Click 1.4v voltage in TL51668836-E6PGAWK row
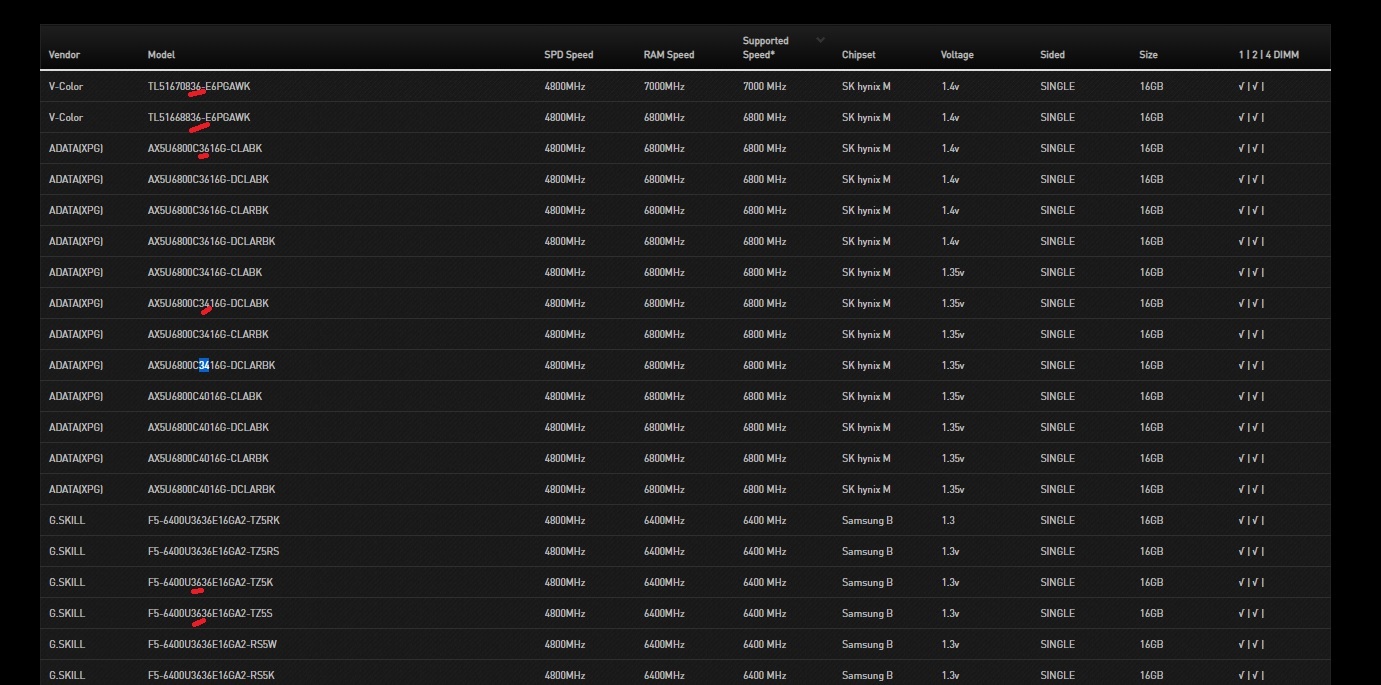 [x=950, y=118]
